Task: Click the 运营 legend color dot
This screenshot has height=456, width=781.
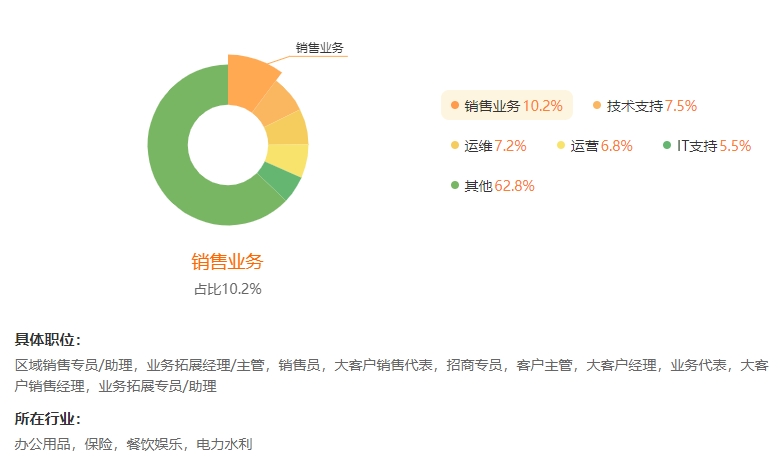Action: pyautogui.click(x=561, y=145)
